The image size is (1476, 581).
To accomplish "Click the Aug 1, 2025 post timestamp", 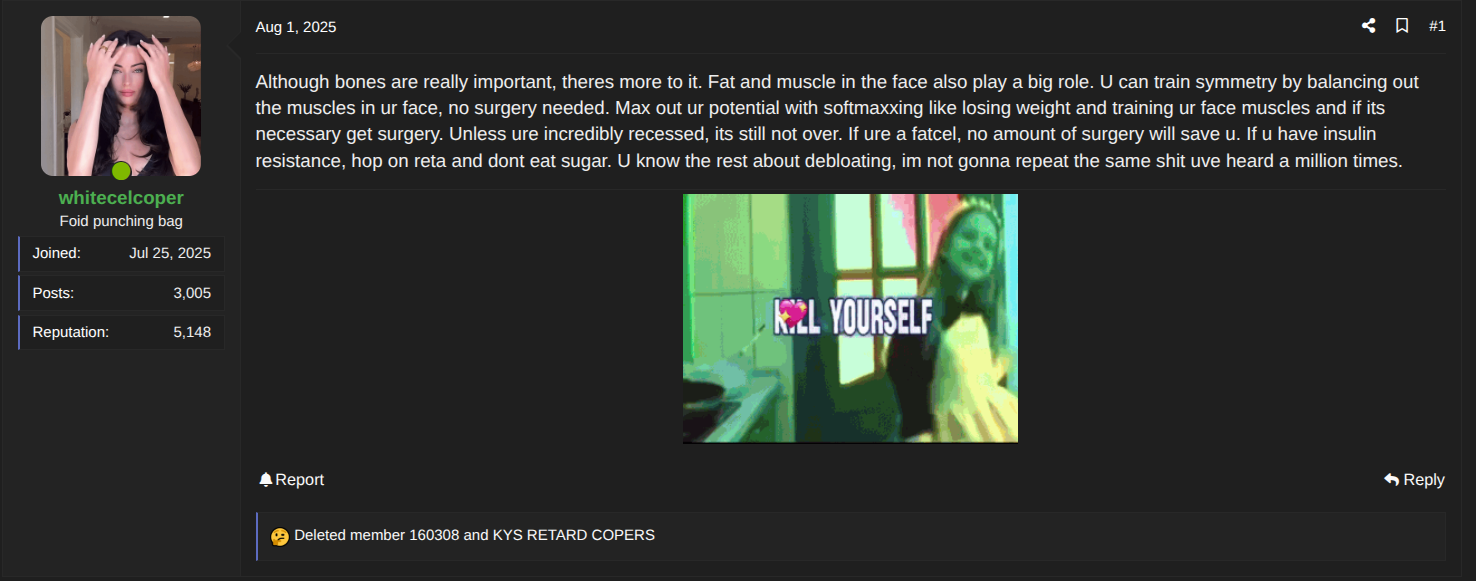I will click(x=296, y=27).
